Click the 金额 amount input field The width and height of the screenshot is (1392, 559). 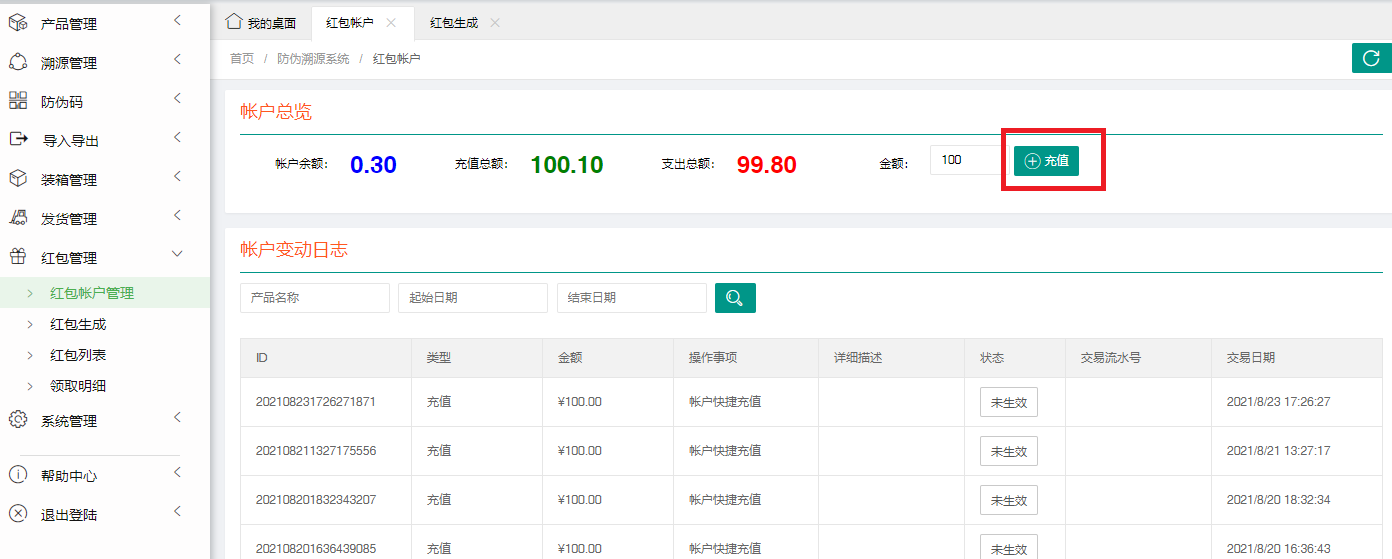[x=963, y=160]
